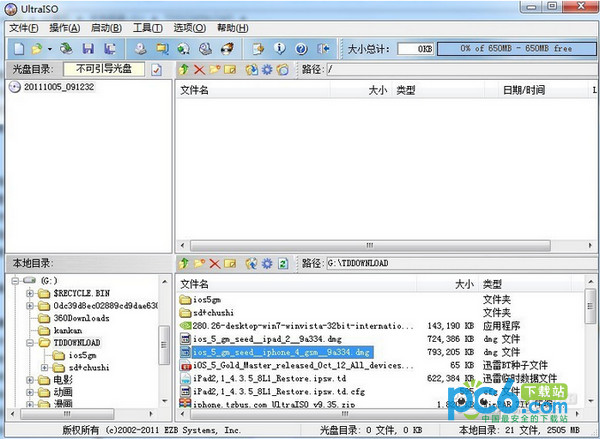Click the icon right of the gear in image pane
This screenshot has height=439, width=600.
point(282,70)
